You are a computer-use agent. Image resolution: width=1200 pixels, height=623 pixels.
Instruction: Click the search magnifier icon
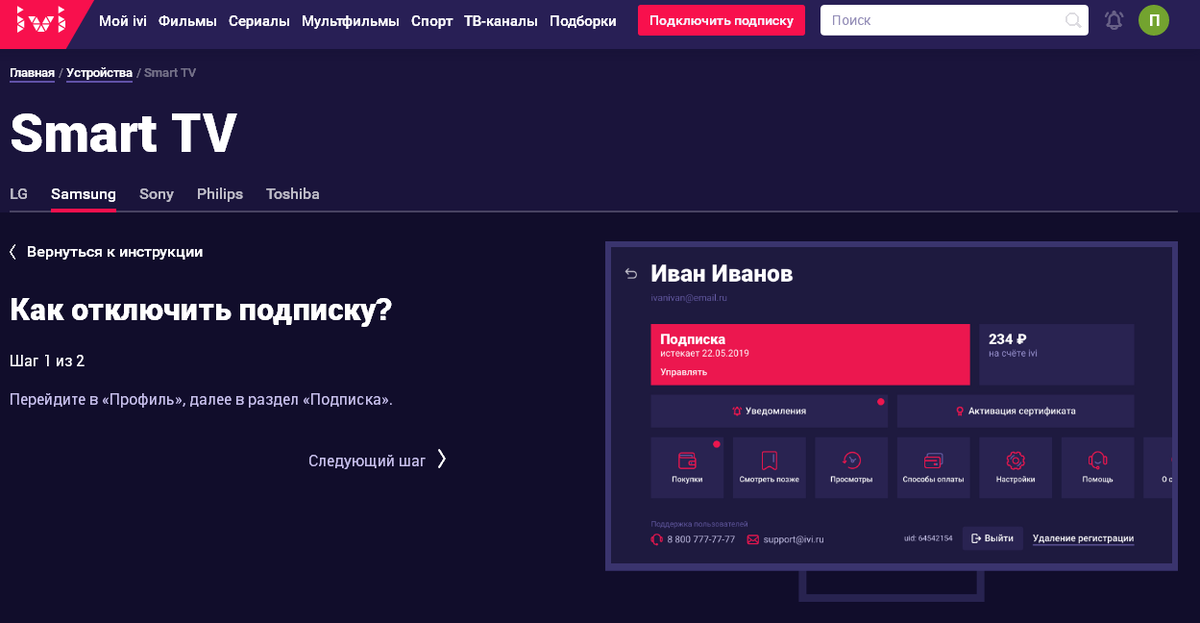(x=1073, y=20)
